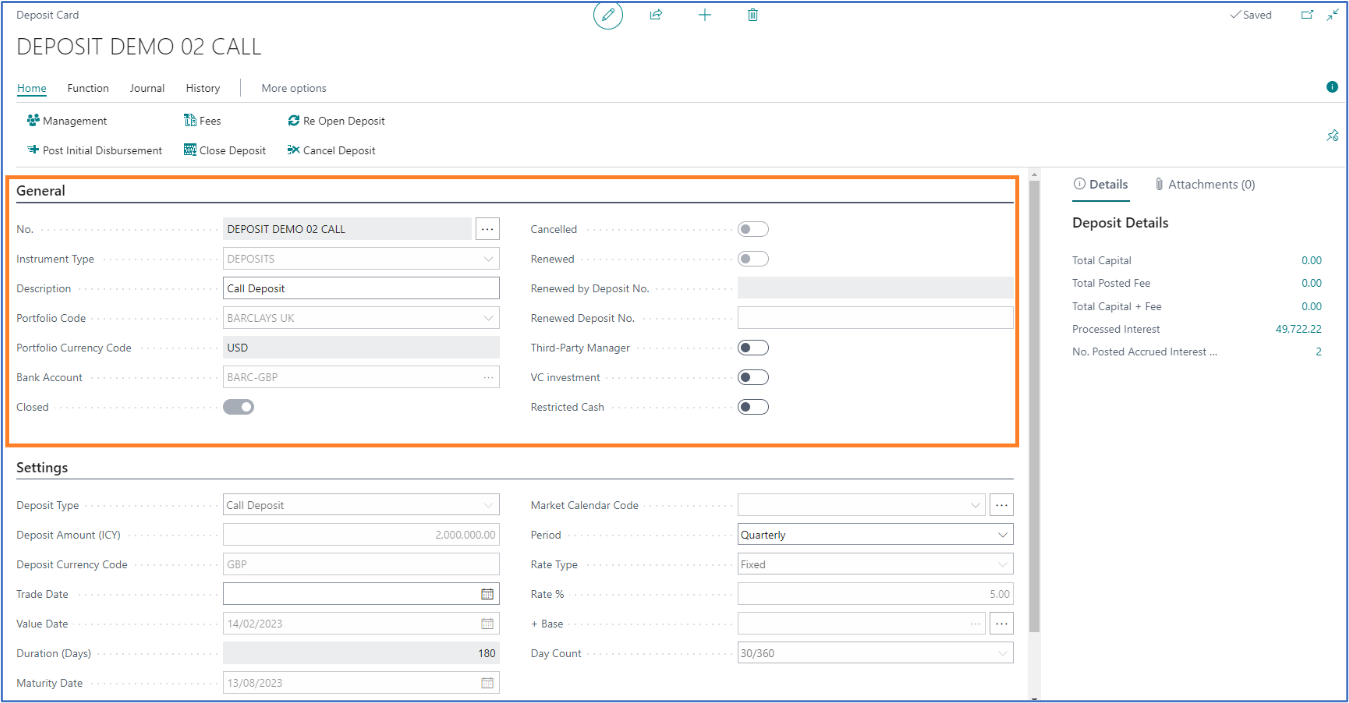
Task: Open the Journal menu tab
Action: coord(147,88)
